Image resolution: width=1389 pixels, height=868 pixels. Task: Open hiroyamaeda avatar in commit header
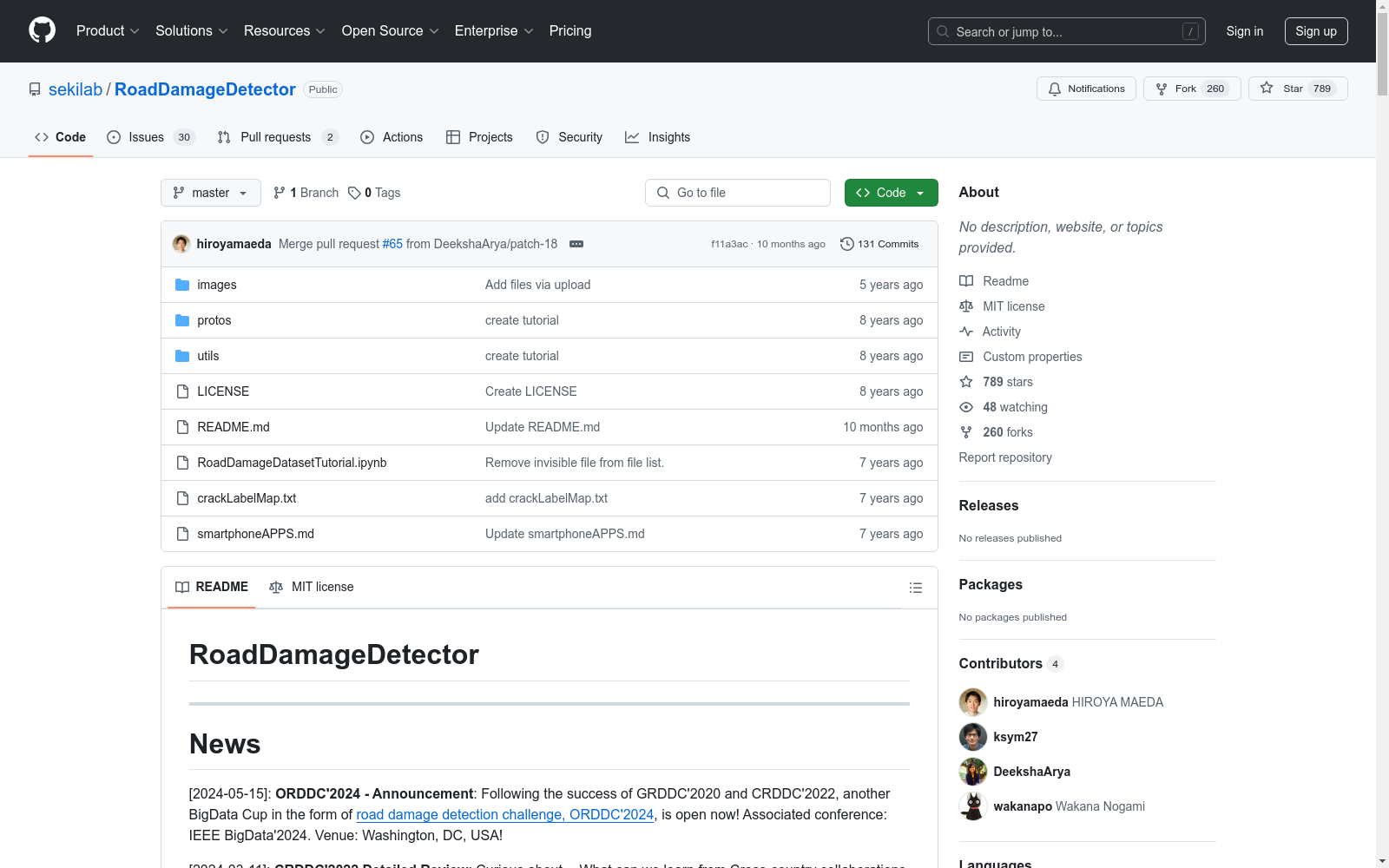tap(181, 244)
